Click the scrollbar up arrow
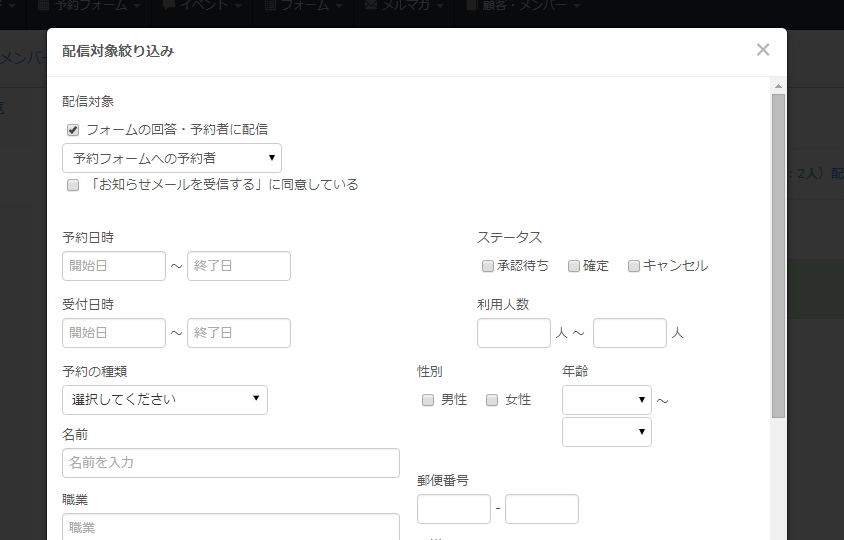 (x=778, y=86)
